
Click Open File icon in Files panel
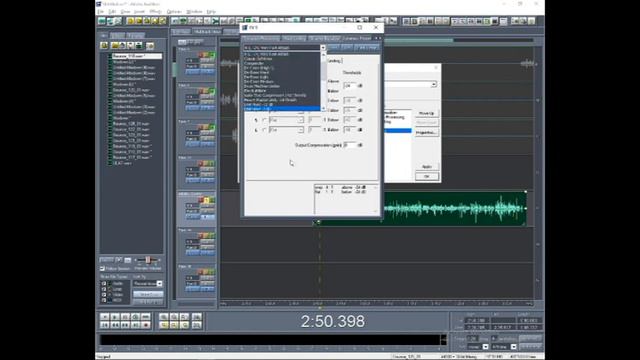[104, 45]
